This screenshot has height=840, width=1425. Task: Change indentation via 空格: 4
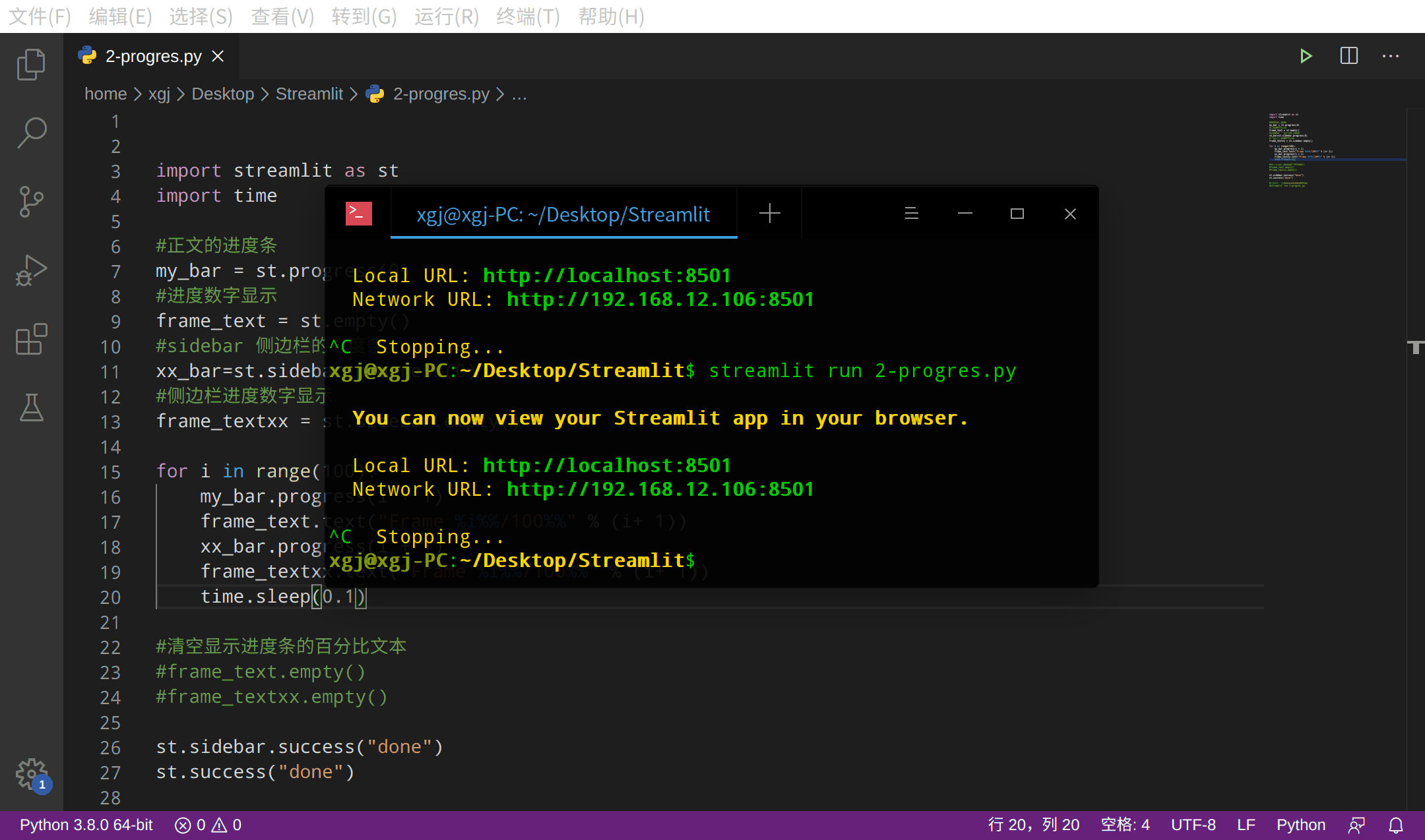point(1125,825)
